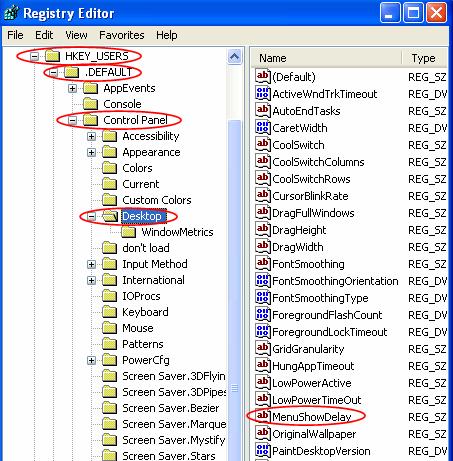The width and height of the screenshot is (453, 461).
Task: Select the CoolSwitchRows value
Action: 311,179
